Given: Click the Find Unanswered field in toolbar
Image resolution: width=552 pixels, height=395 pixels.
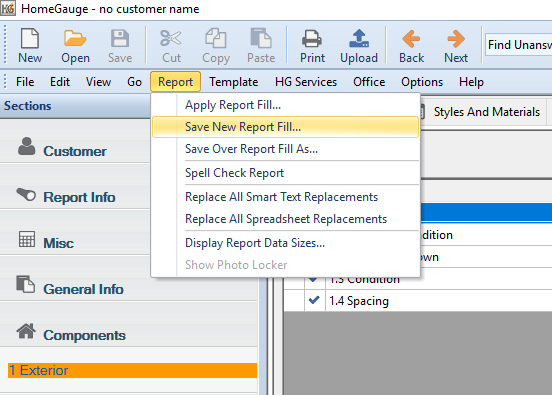Looking at the screenshot, I should [x=518, y=45].
